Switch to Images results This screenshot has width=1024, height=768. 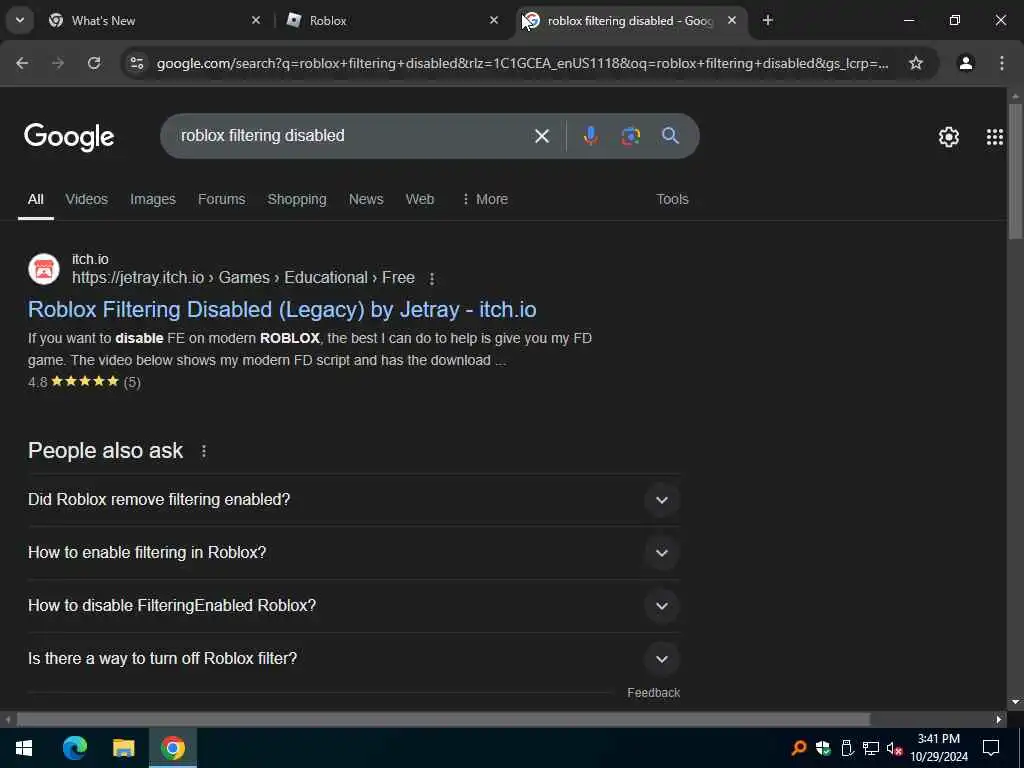click(x=153, y=199)
